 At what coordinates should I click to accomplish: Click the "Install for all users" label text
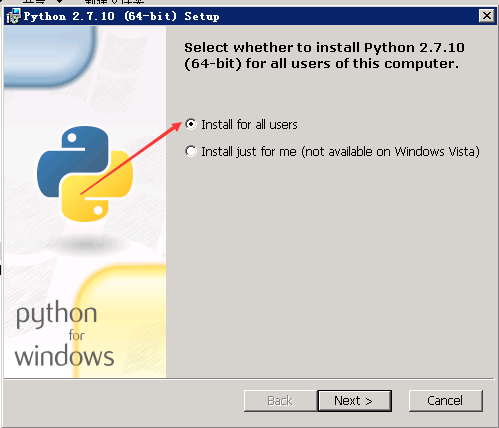(249, 125)
